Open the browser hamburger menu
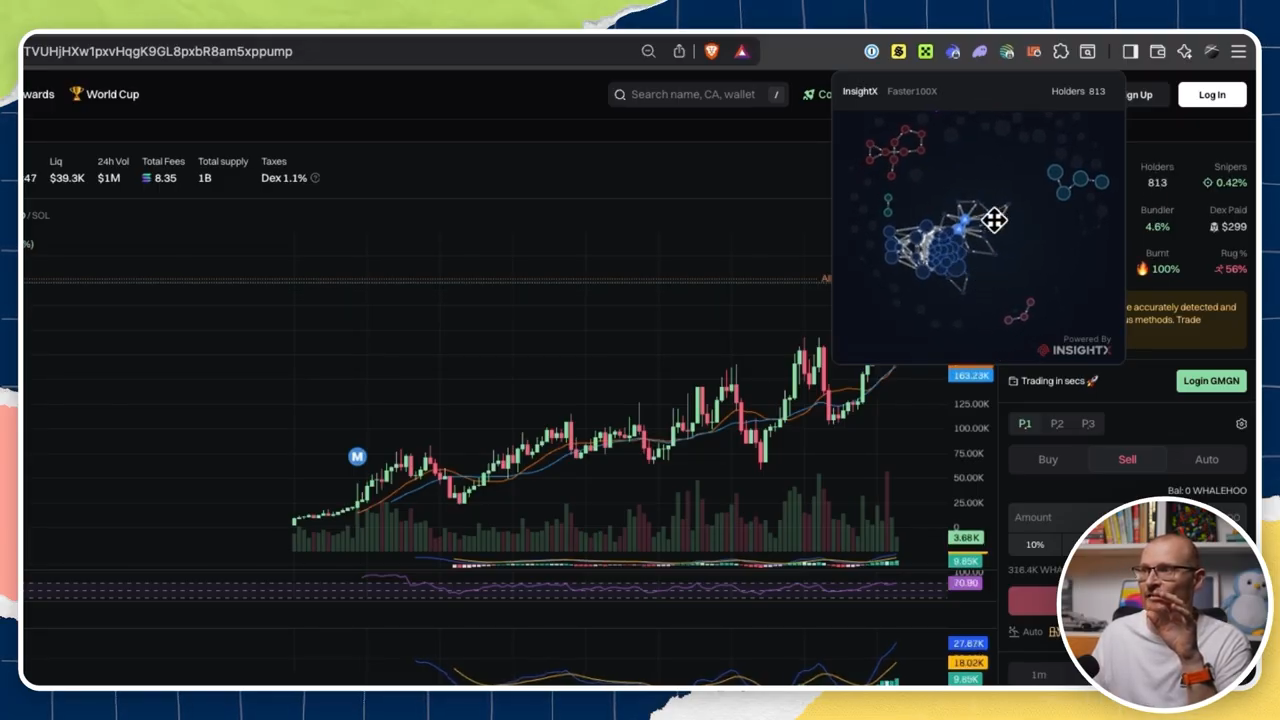Image resolution: width=1280 pixels, height=720 pixels. pos(1238,51)
